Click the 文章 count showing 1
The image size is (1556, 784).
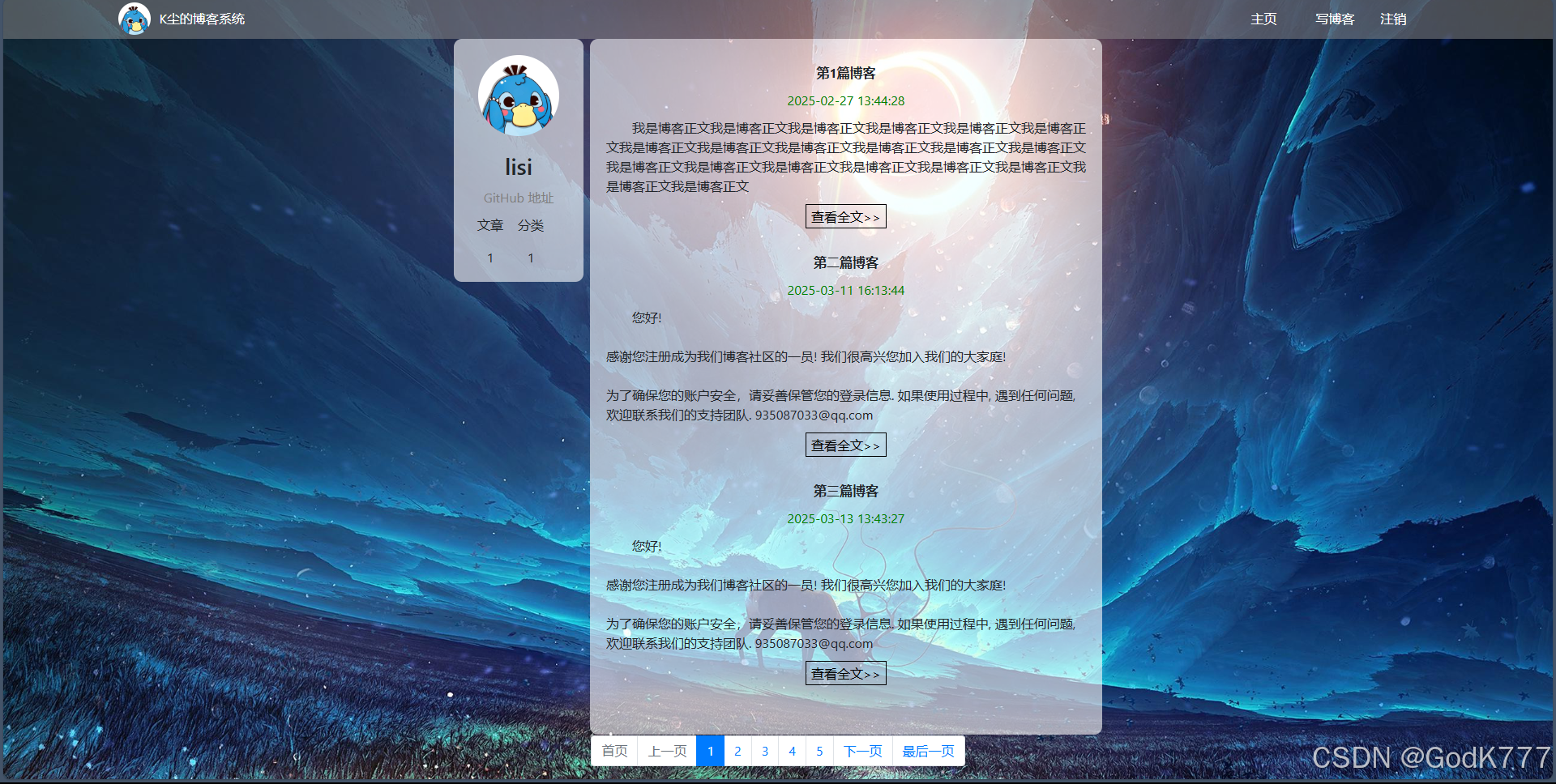(489, 258)
